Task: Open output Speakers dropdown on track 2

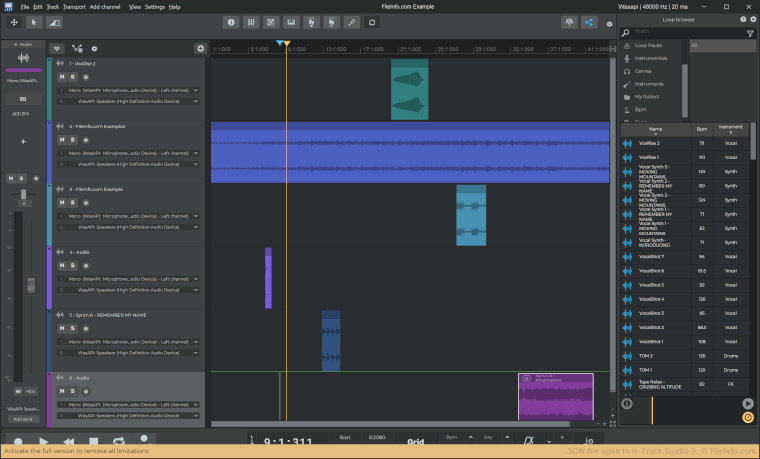Action: pos(195,162)
